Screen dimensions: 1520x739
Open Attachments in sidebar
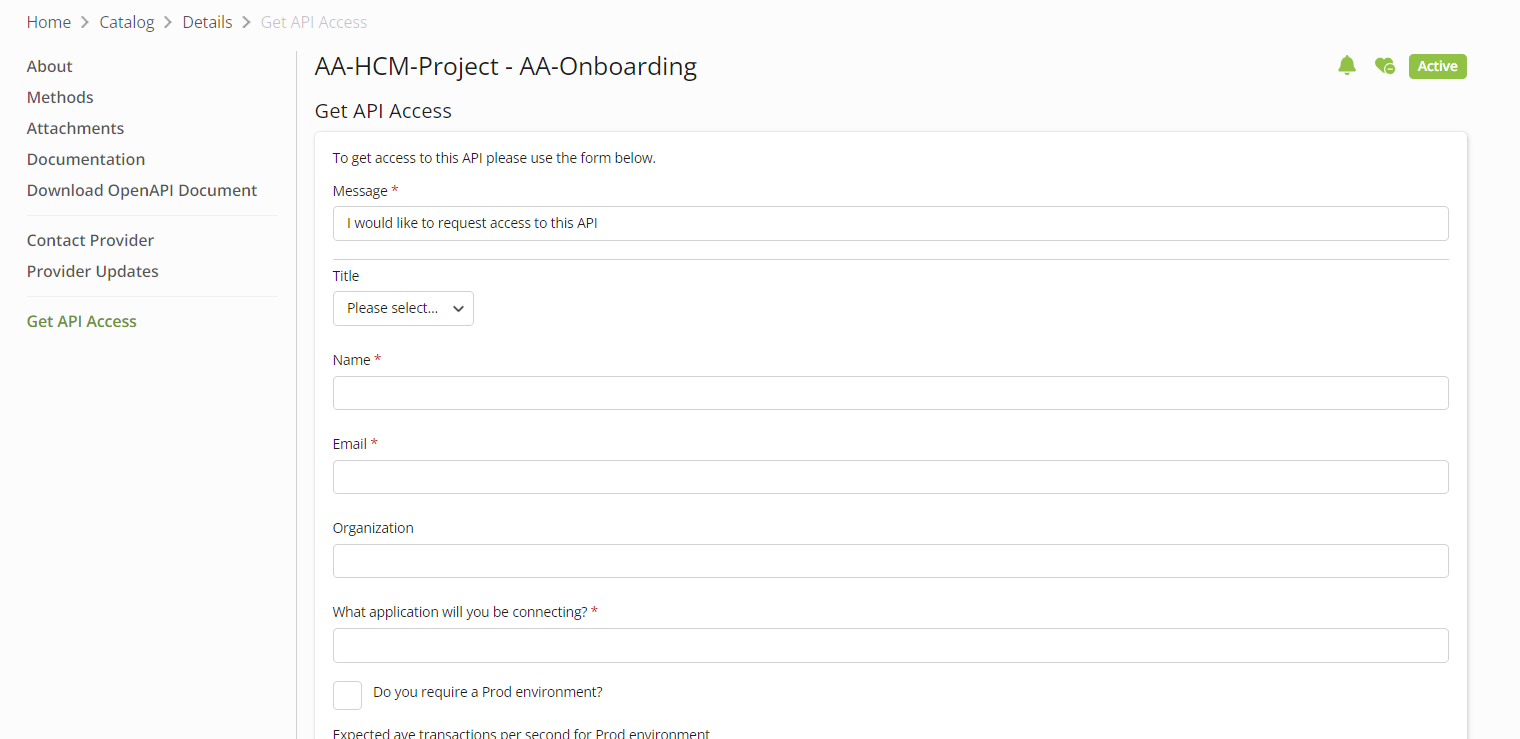76,128
